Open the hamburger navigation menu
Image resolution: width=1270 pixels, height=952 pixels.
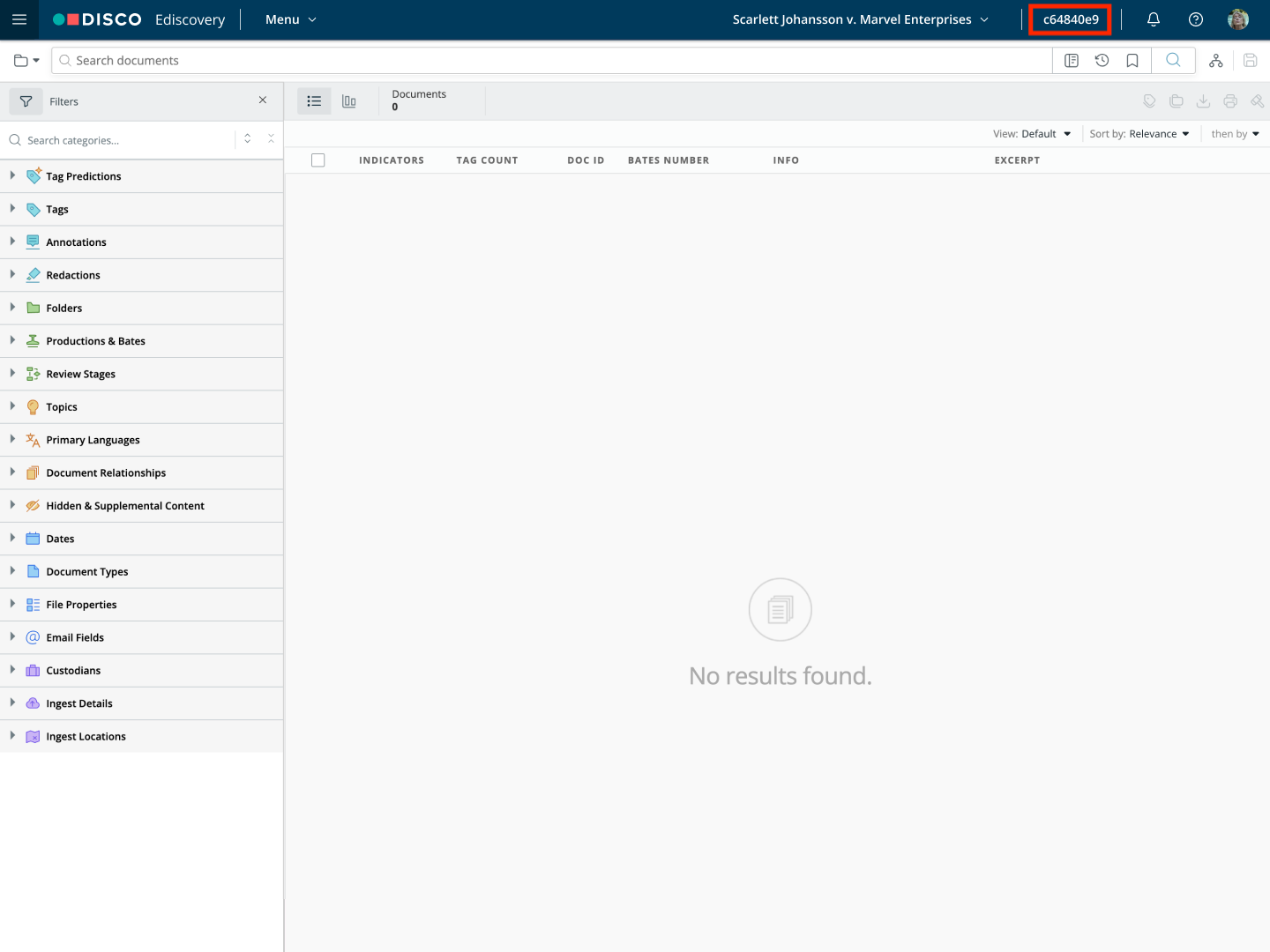pos(19,19)
